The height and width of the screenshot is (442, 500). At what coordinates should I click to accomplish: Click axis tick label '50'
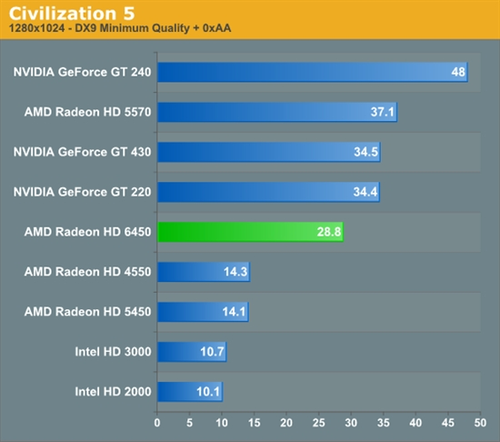[480, 423]
